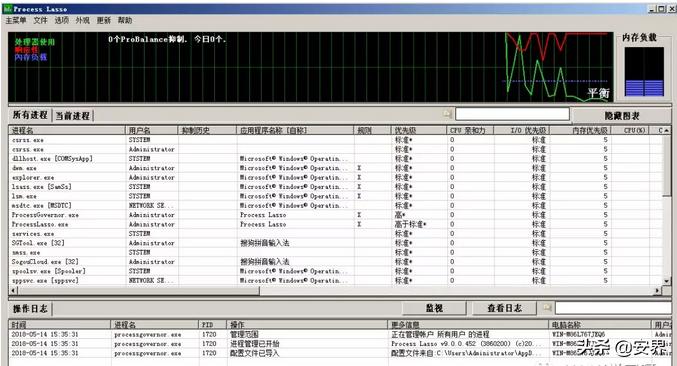The height and width of the screenshot is (366, 677).
Task: Select the services.exe process row
Action: pyautogui.click(x=335, y=233)
